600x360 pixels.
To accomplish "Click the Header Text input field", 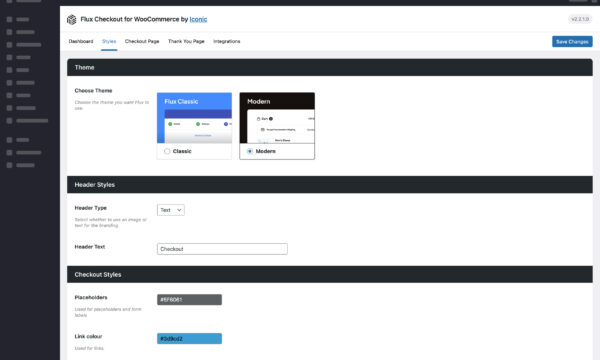I will (x=222, y=249).
